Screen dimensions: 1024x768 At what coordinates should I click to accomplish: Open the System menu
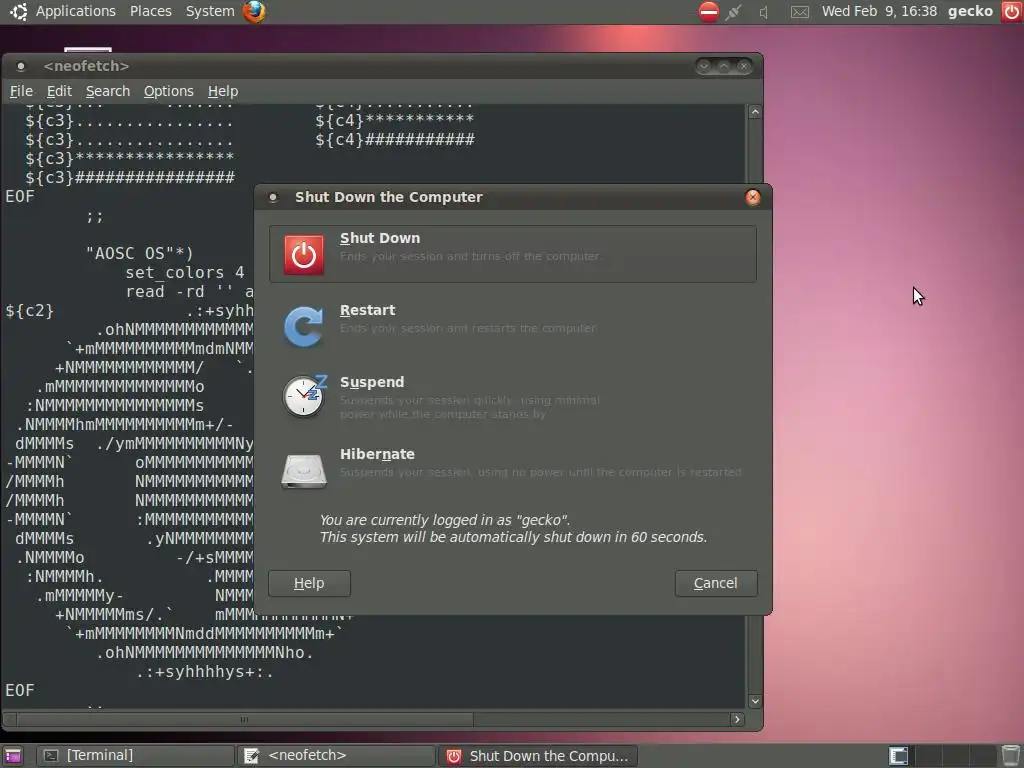[x=210, y=11]
